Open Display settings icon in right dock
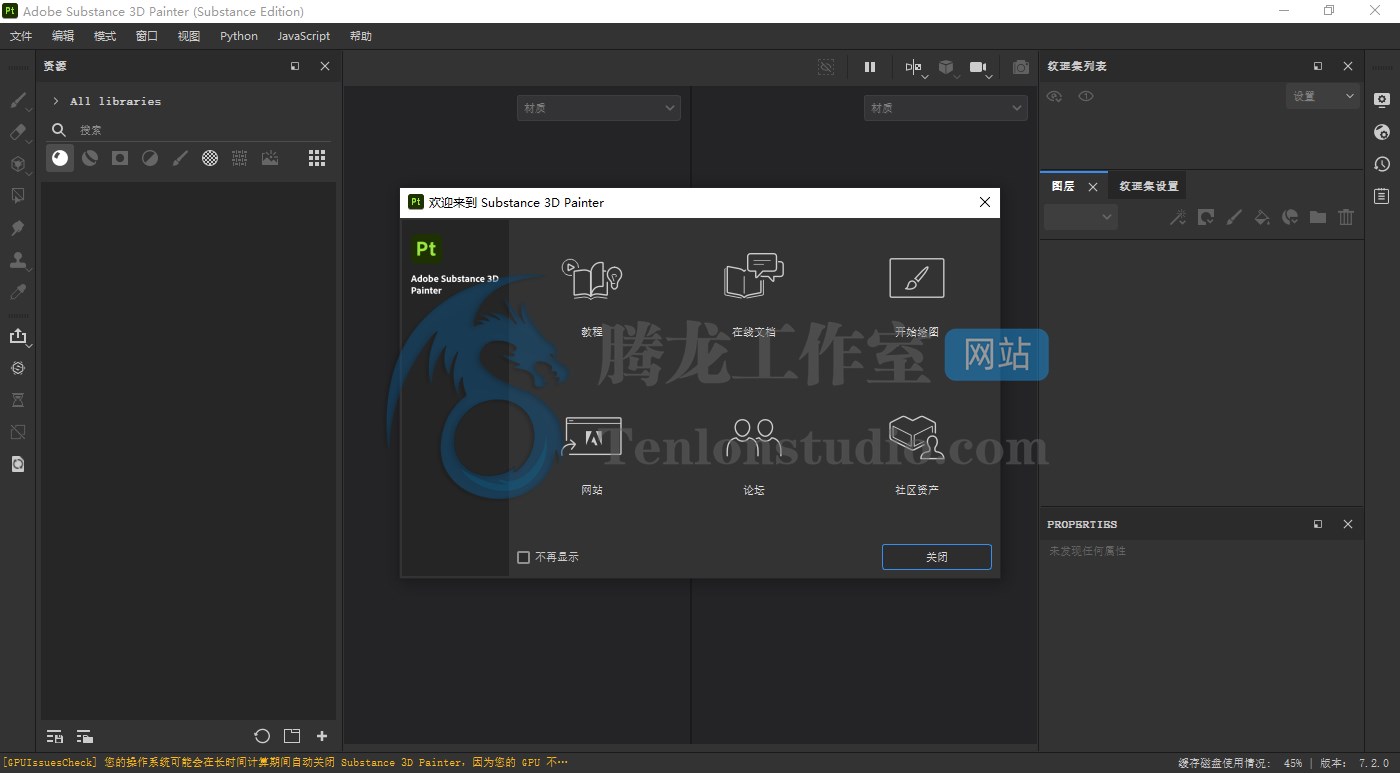Screen dimensions: 1400x773 click(1382, 100)
